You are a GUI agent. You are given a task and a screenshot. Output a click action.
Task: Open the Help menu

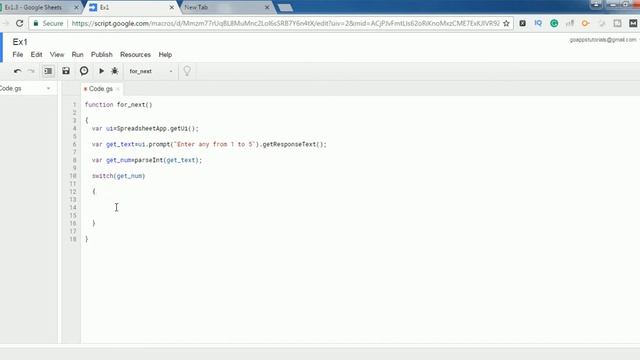pyautogui.click(x=165, y=55)
